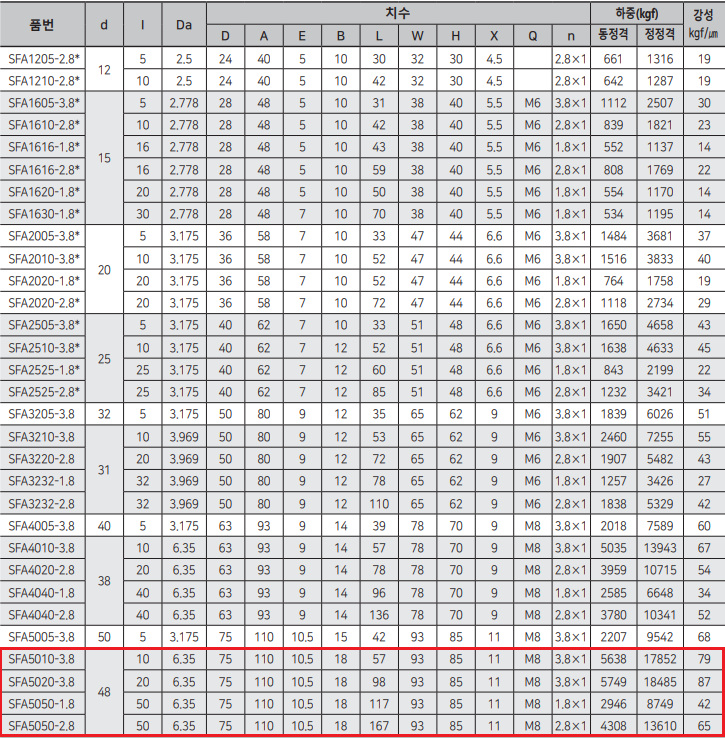Select the static load value 13943
Image resolution: width=725 pixels, height=739 pixels.
pyautogui.click(x=659, y=547)
